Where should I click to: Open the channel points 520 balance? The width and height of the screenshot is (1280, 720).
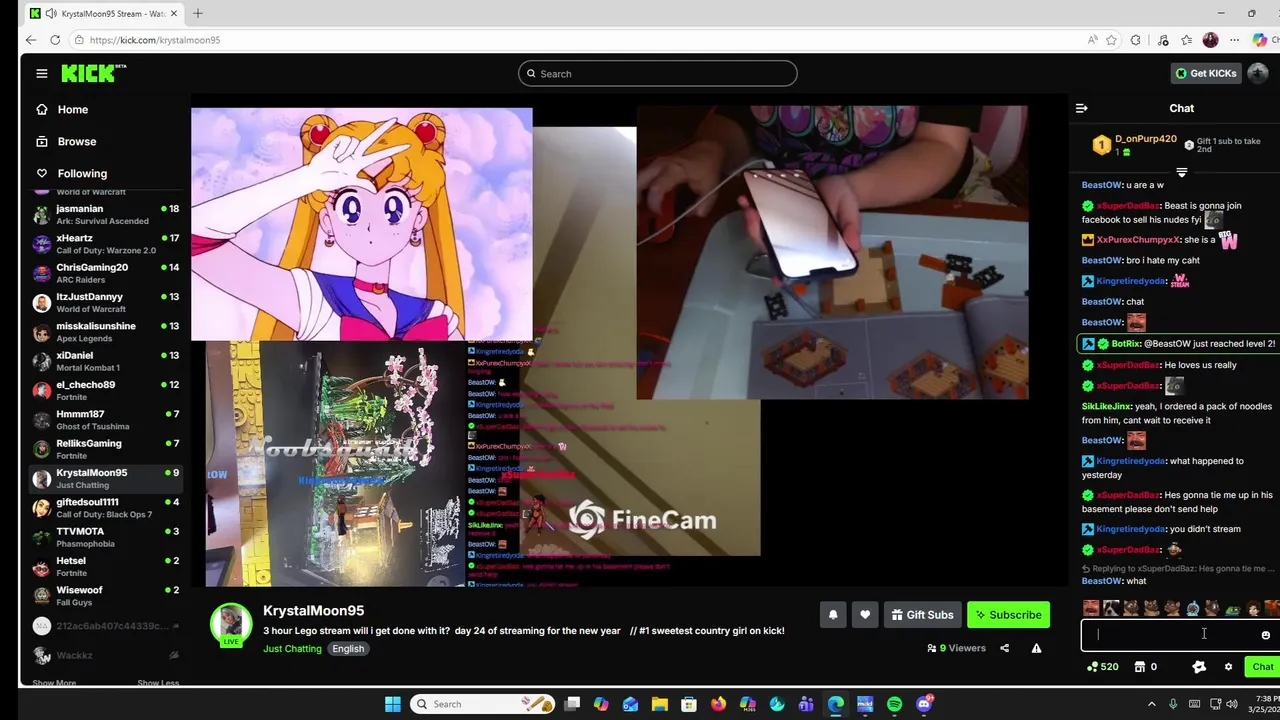click(x=1102, y=667)
